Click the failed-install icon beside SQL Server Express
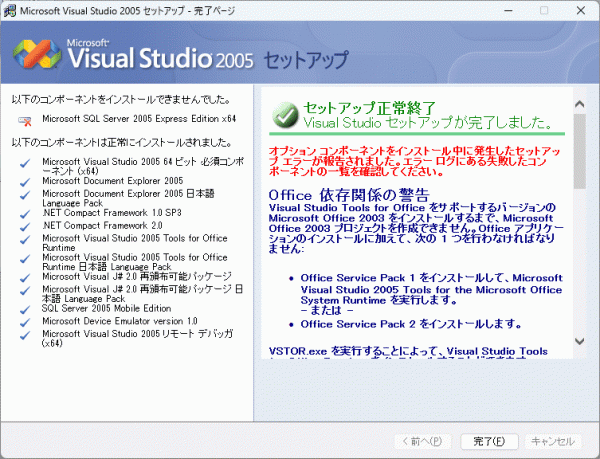This screenshot has width=600, height=459. pyautogui.click(x=25, y=121)
